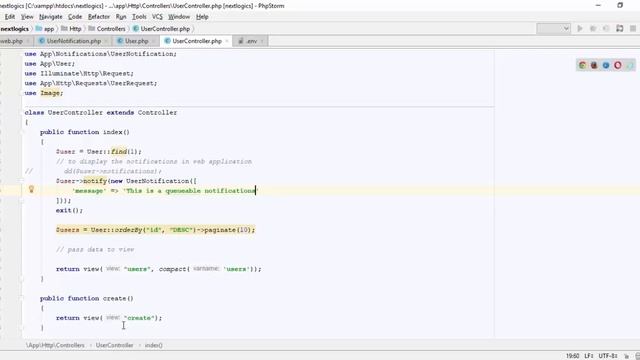Open the Help menu
This screenshot has height=360, width=640.
(202, 17)
